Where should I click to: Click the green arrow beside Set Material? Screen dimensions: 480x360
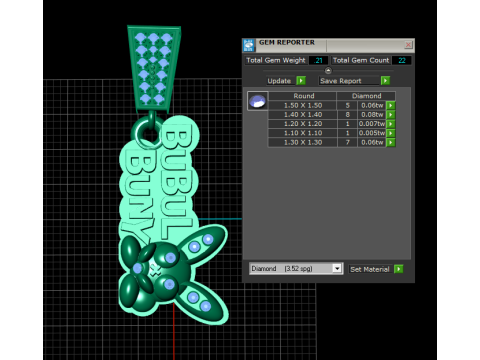click(399, 269)
